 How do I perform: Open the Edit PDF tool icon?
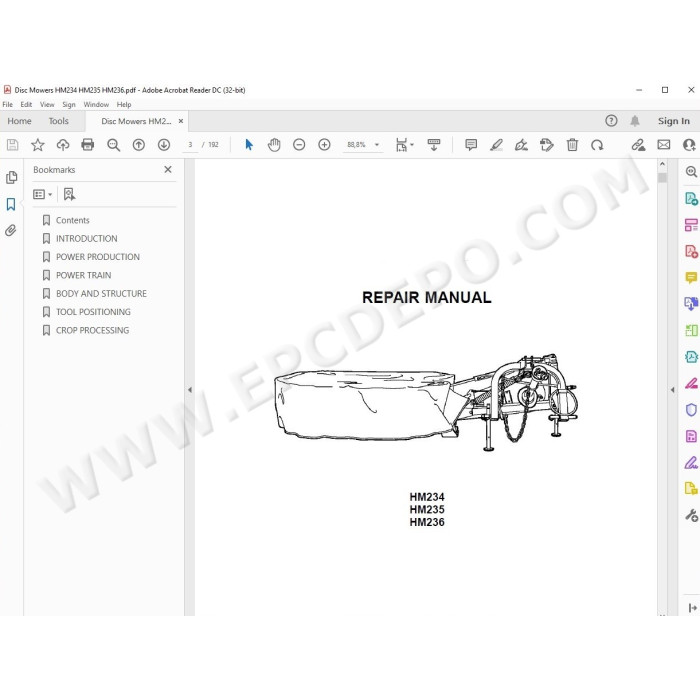[546, 145]
